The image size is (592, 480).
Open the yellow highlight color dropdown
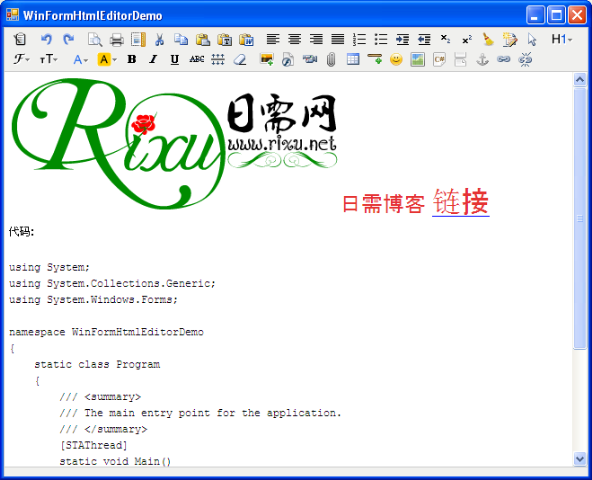(107, 59)
